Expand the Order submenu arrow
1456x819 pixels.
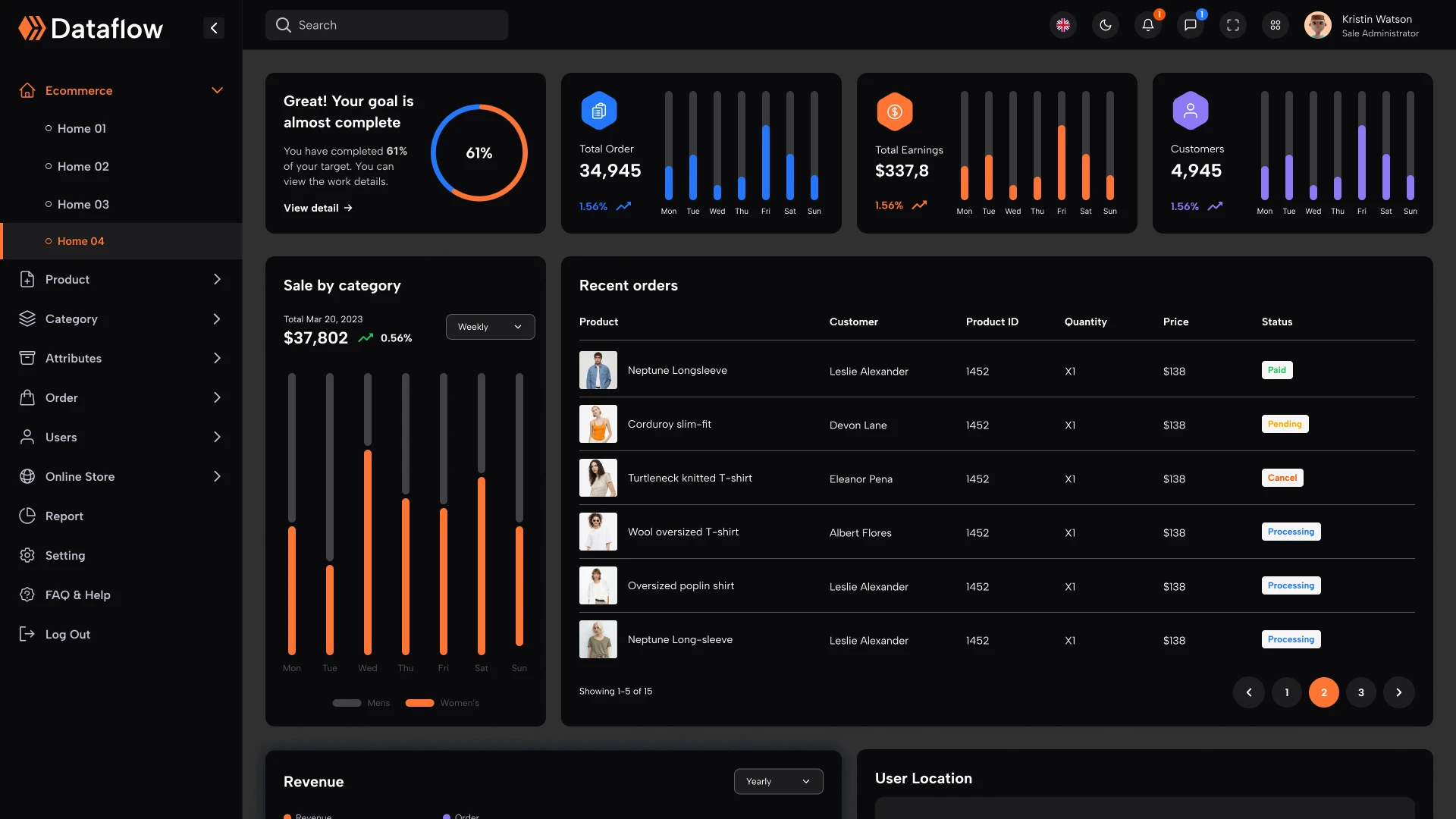click(x=218, y=397)
